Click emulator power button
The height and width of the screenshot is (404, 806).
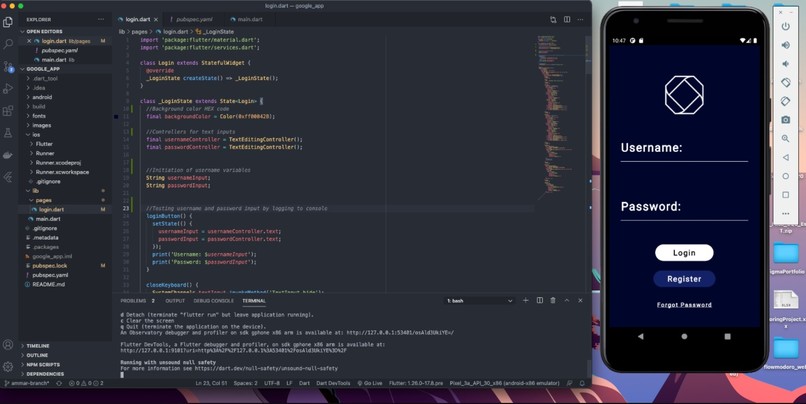click(785, 26)
